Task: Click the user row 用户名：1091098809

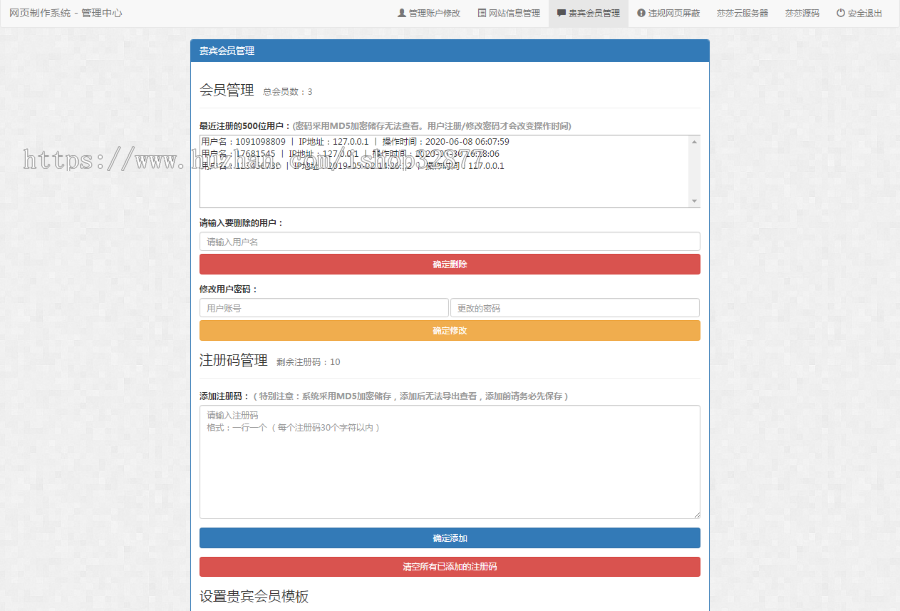Action: coord(355,142)
